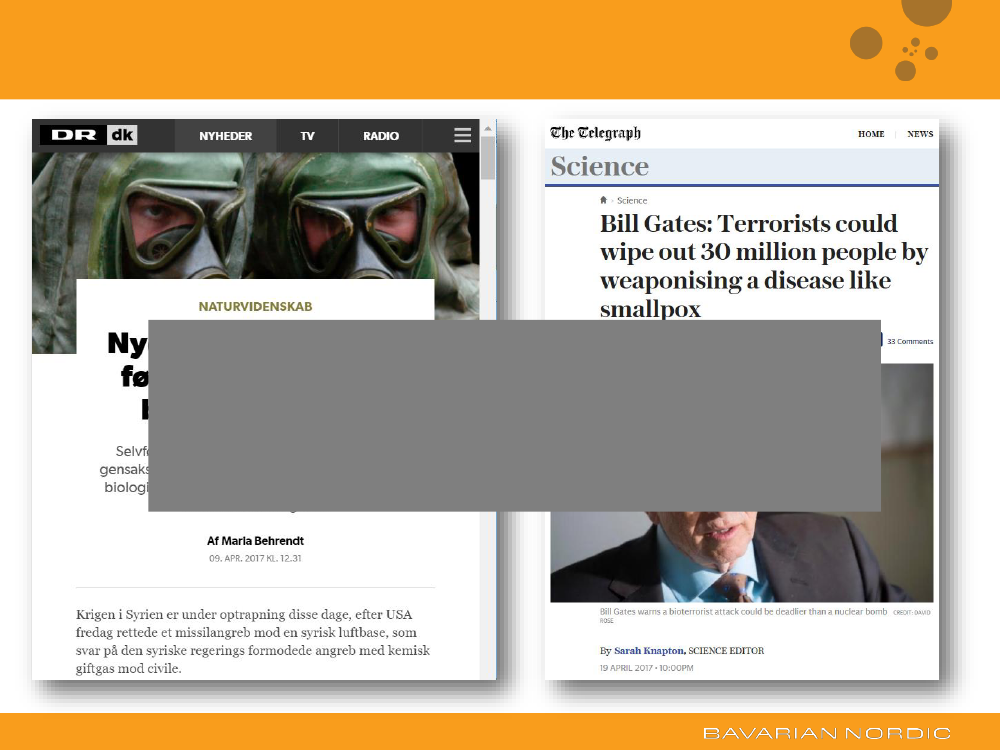The width and height of the screenshot is (1000, 750).
Task: Open the Science breadcrumb link
Action: coord(632,201)
